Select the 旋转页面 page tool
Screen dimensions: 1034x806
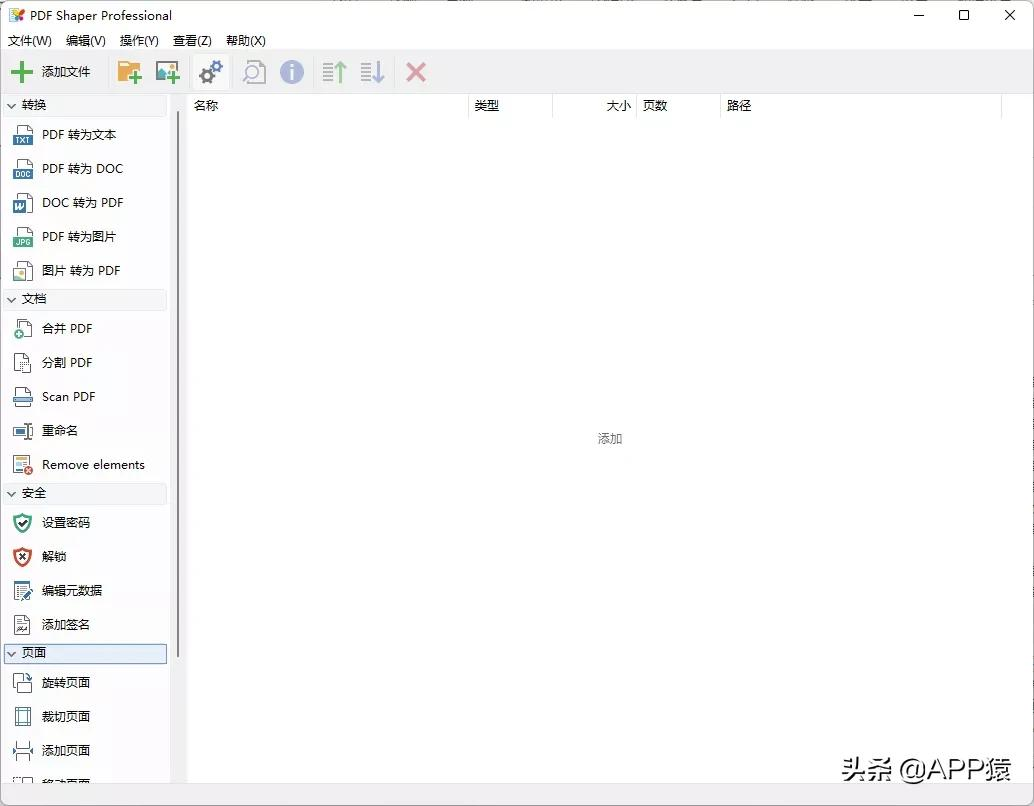pyautogui.click(x=67, y=682)
